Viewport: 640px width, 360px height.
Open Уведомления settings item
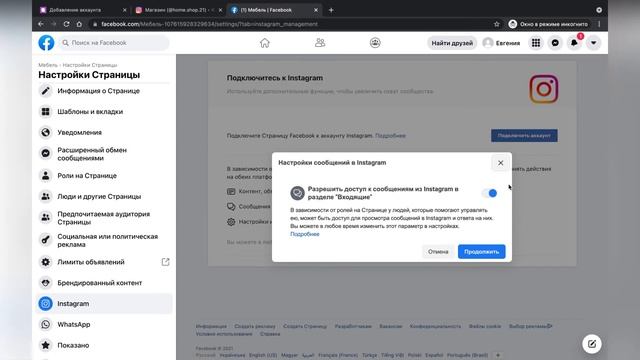coord(104,132)
